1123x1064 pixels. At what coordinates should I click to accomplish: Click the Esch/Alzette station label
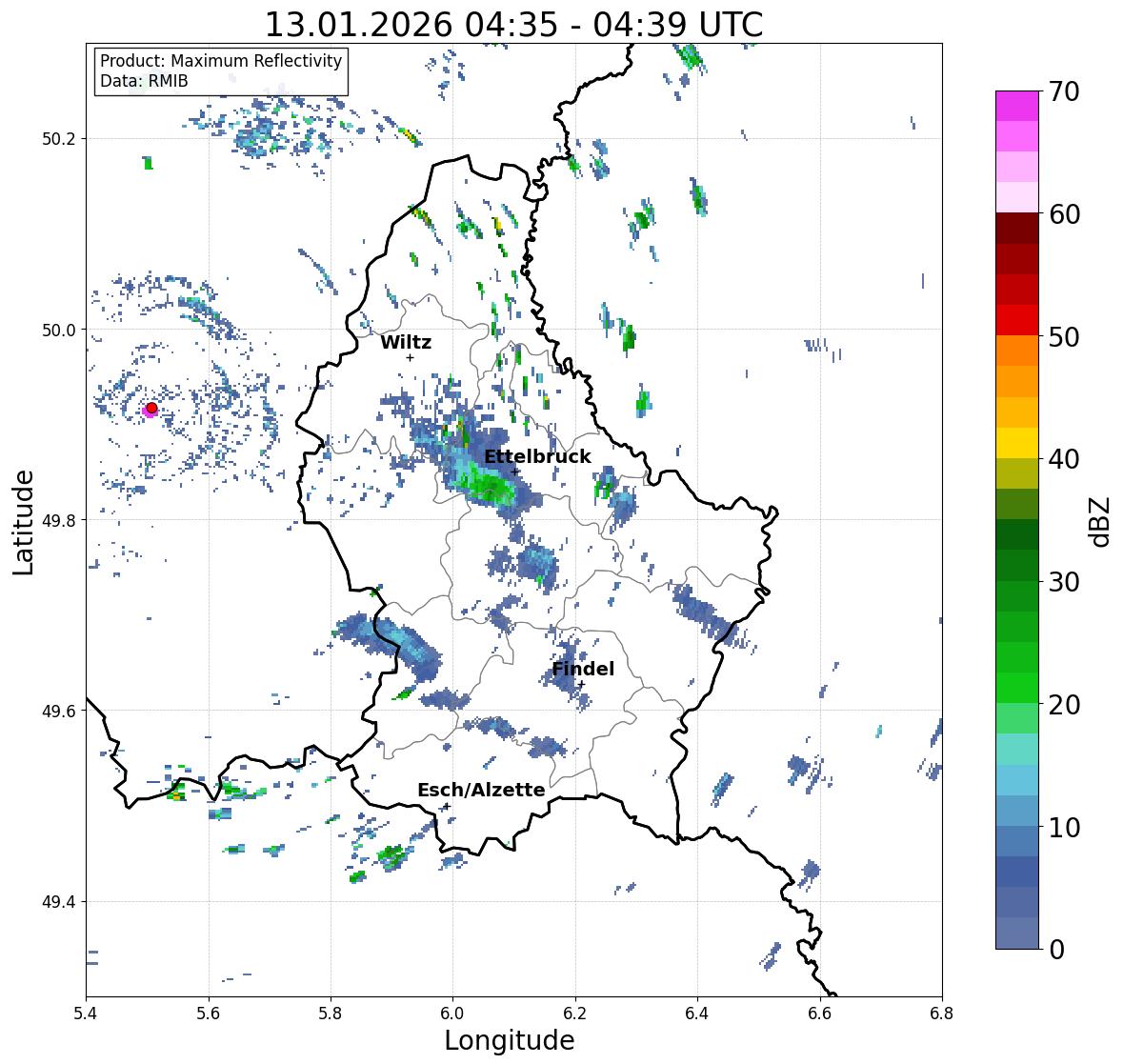coord(481,790)
